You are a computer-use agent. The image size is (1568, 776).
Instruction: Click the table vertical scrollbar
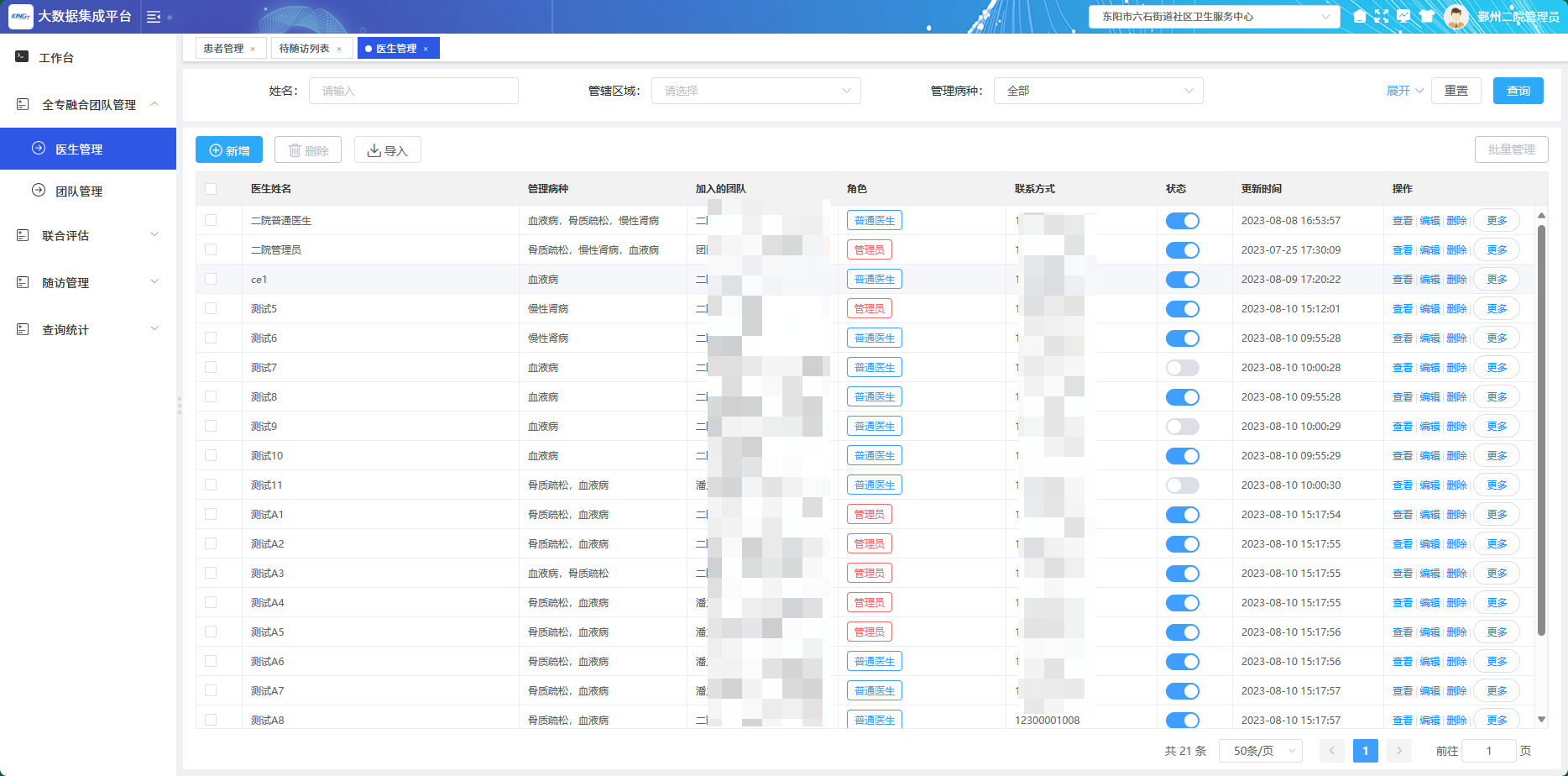click(1541, 429)
